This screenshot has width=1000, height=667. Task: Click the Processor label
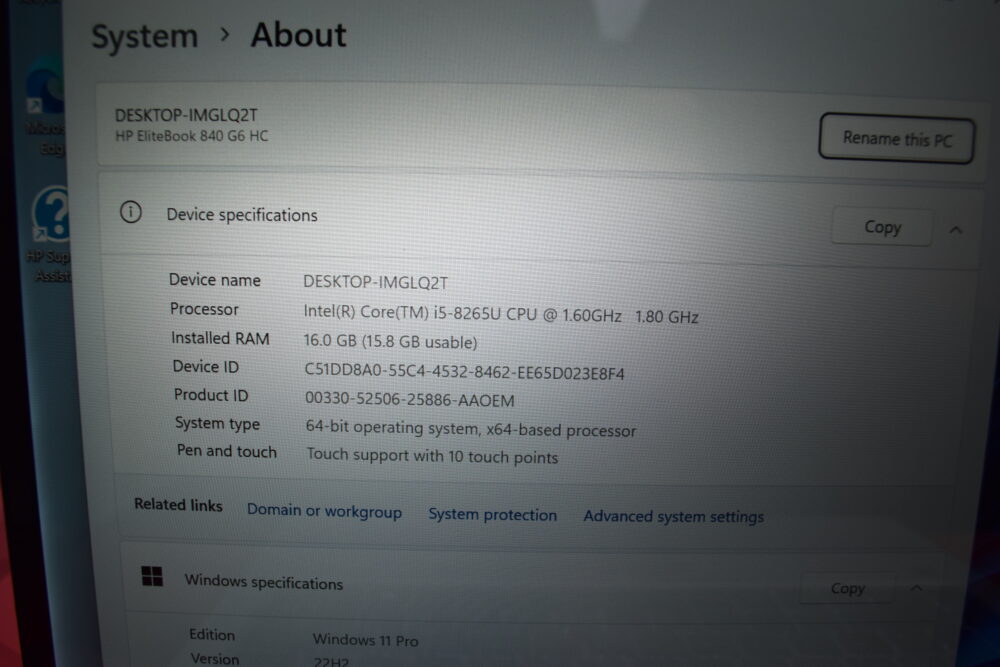204,309
